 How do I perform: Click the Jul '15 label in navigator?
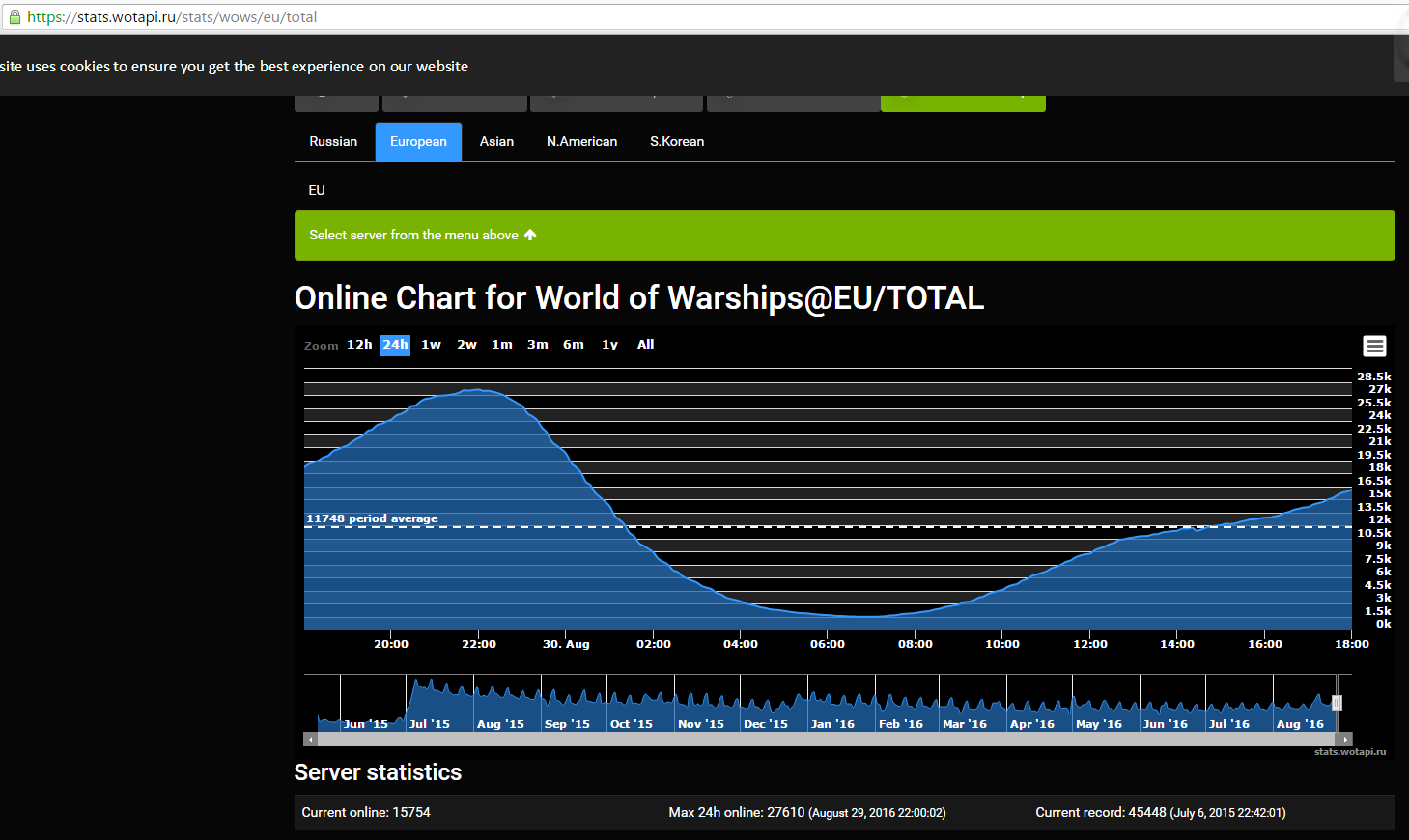tap(430, 724)
